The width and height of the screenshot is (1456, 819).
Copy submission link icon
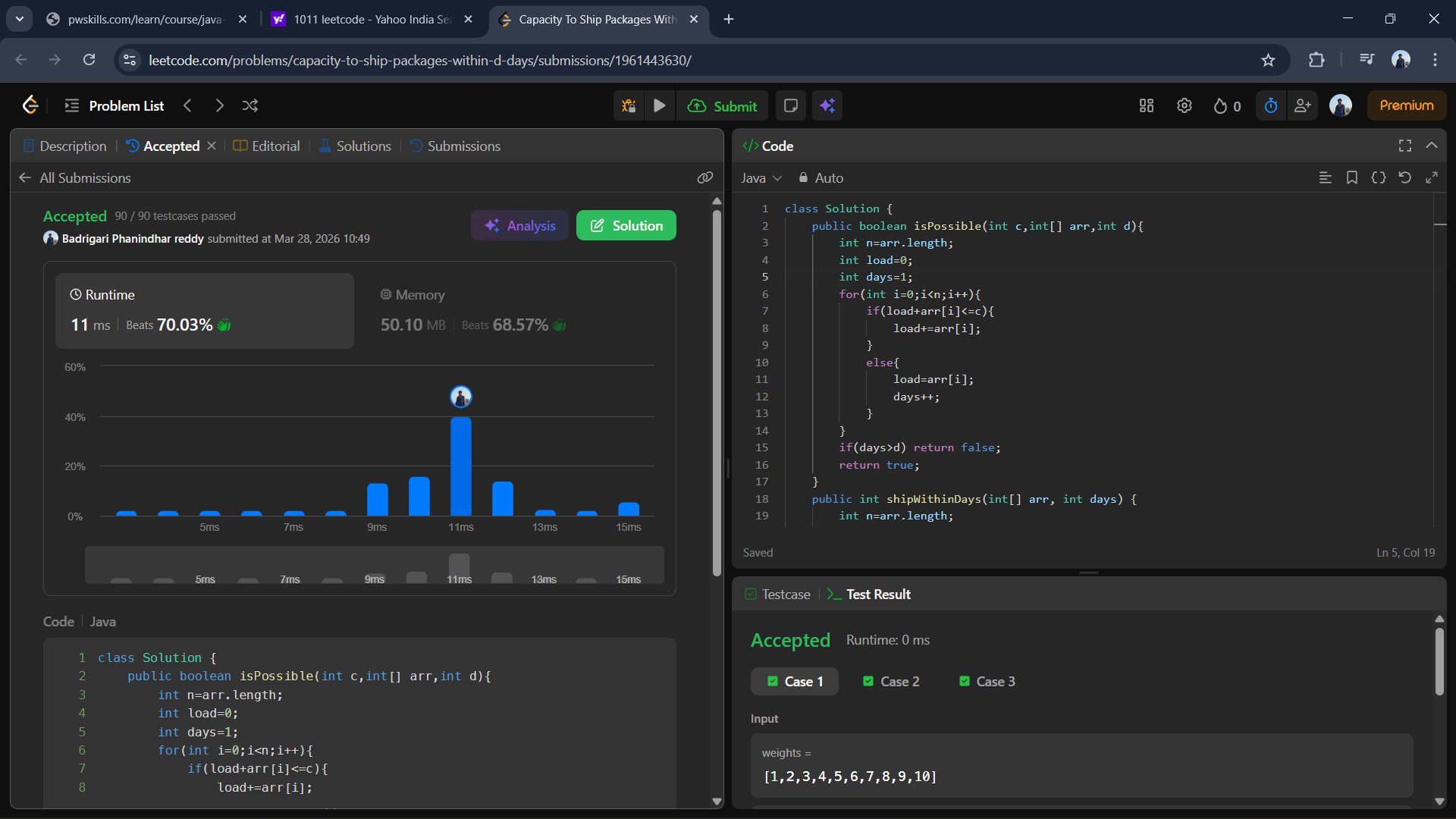click(704, 177)
